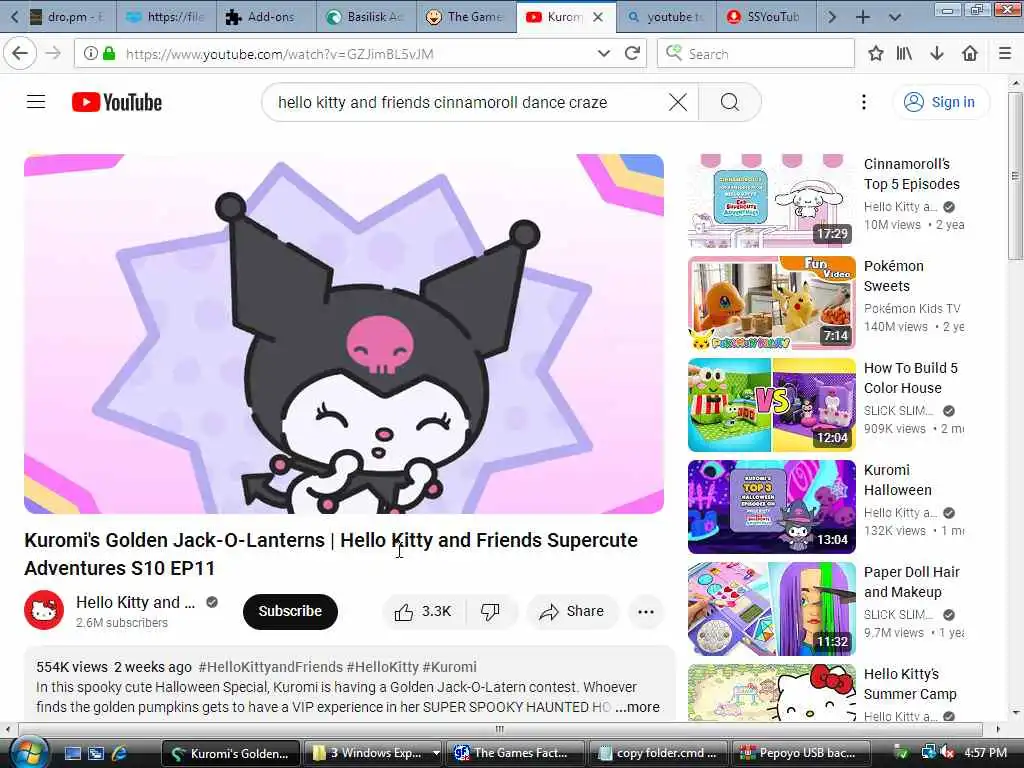
Task: Show site information icon in address bar
Action: 91,54
